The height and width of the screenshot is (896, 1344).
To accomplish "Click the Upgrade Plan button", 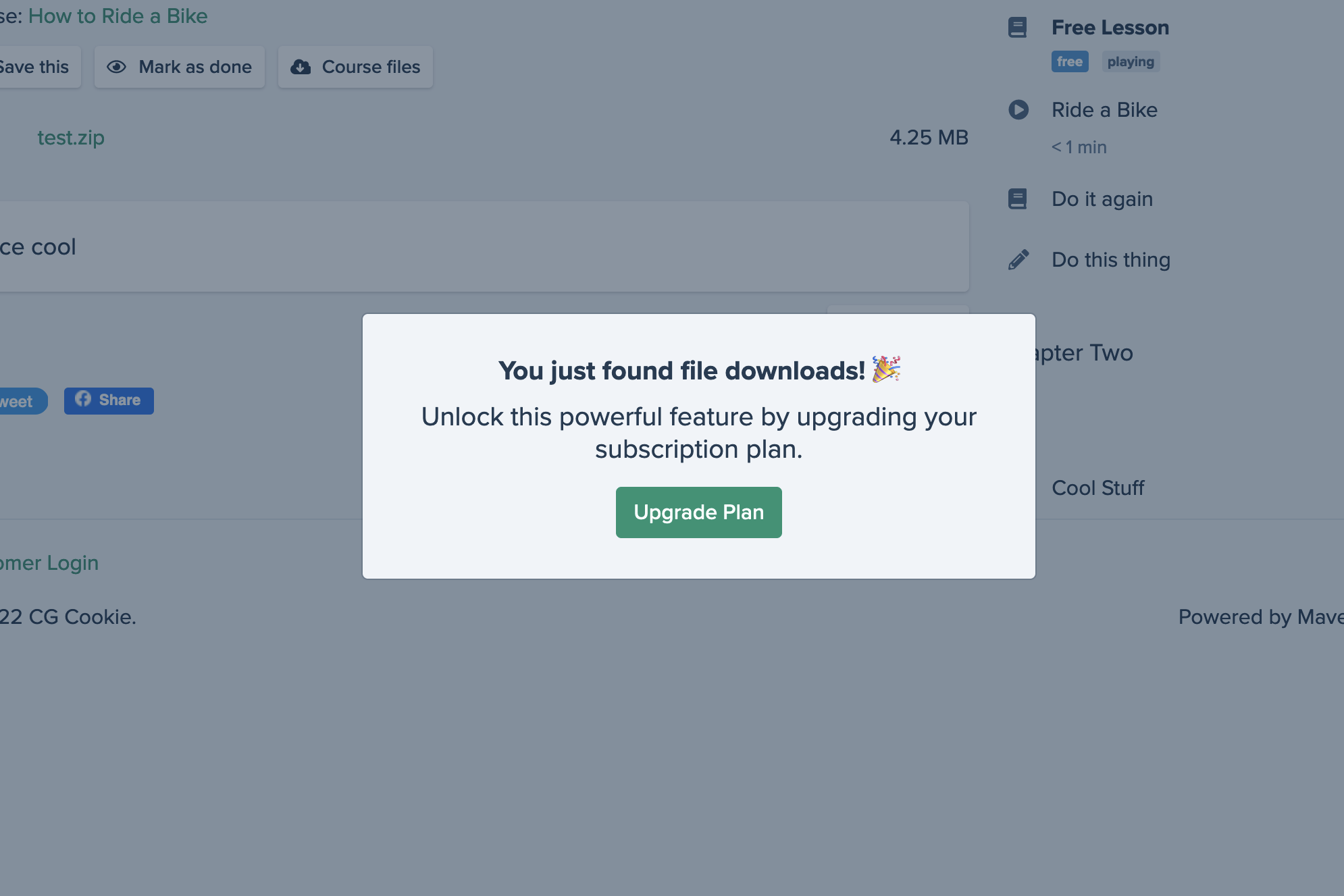I will click(698, 512).
